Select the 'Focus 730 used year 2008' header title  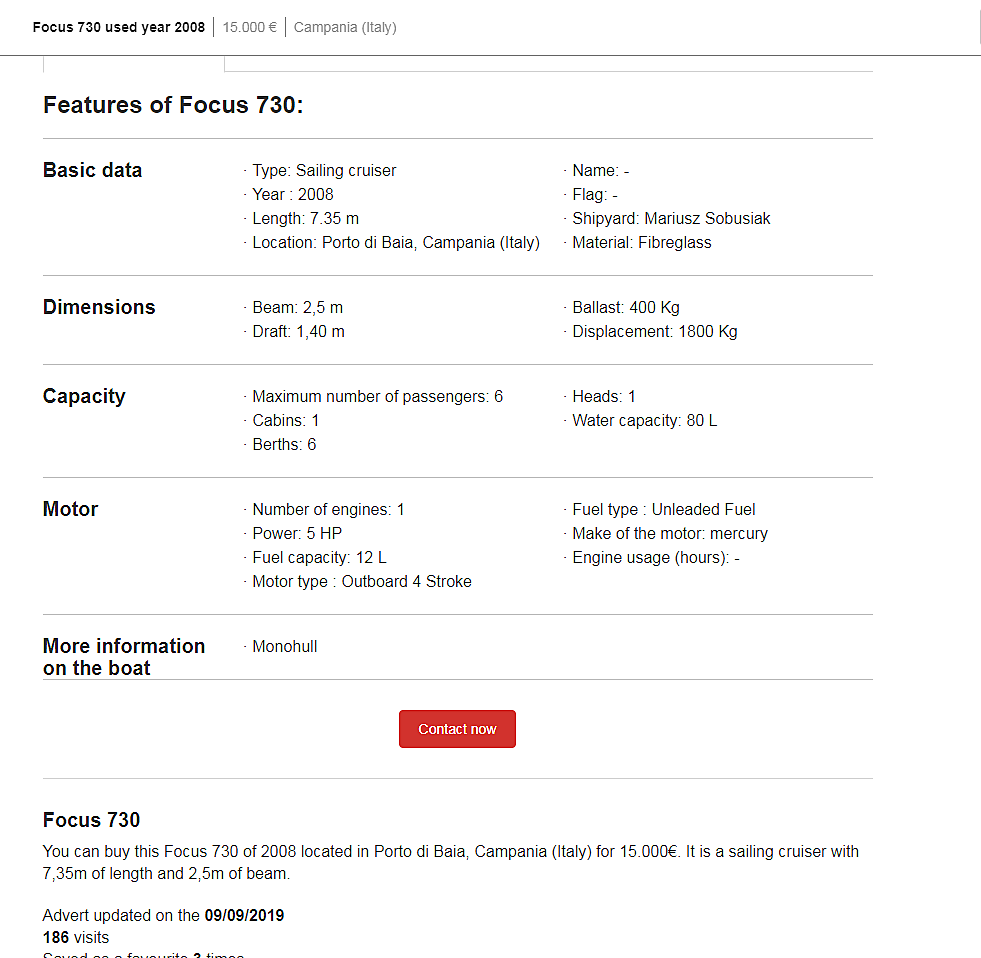(119, 28)
